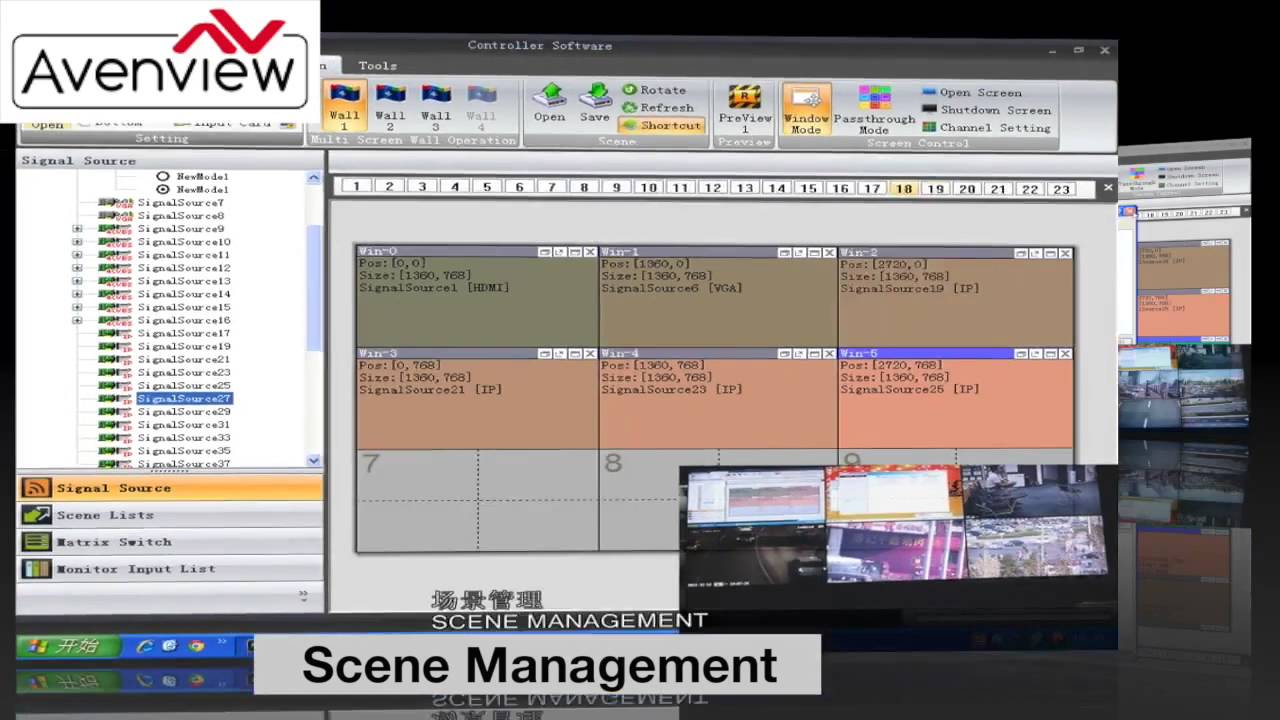The height and width of the screenshot is (720, 1280).
Task: Expand the SignalSource14 node
Action: [77, 294]
